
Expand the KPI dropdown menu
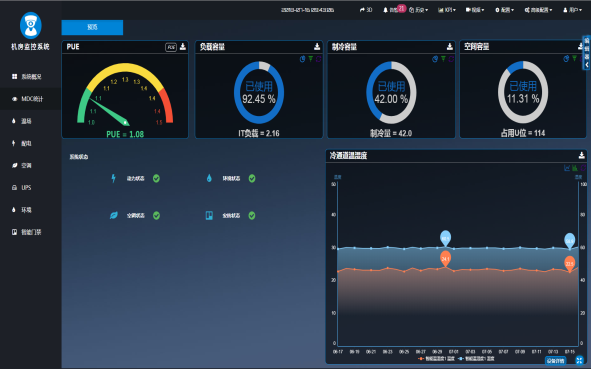[447, 10]
